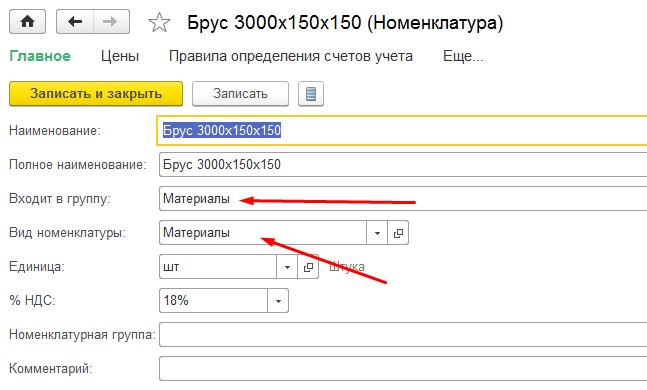This screenshot has height=390, width=647.
Task: Go back with the left arrow
Action: pyautogui.click(x=75, y=21)
